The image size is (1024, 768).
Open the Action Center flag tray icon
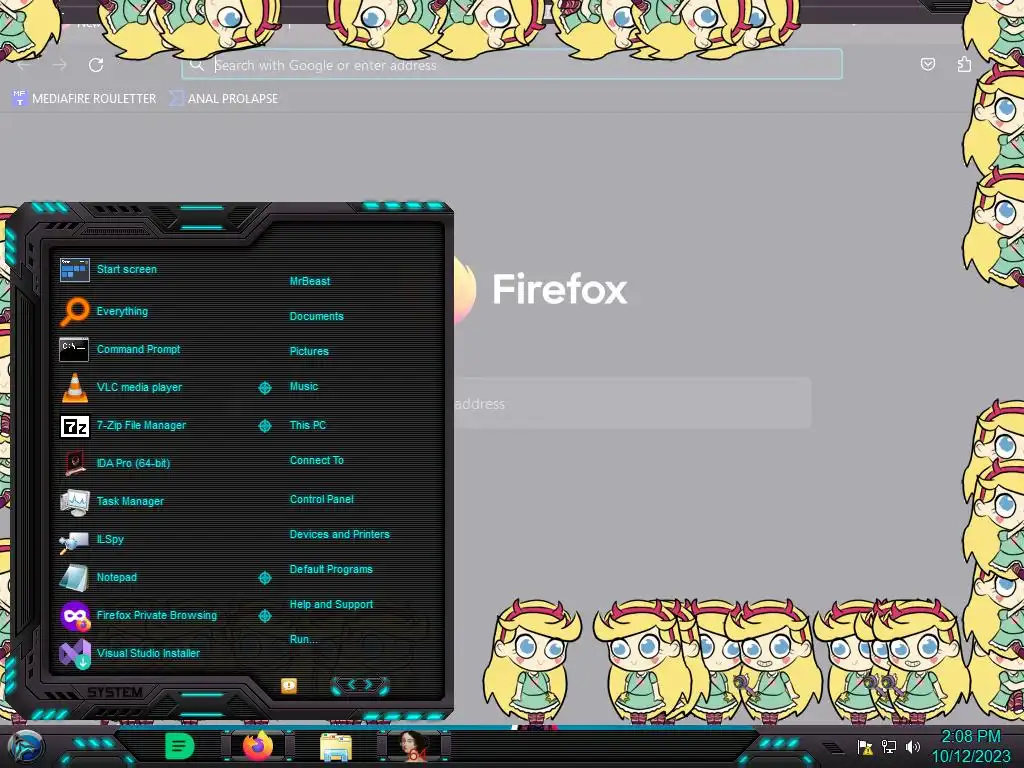[x=865, y=747]
